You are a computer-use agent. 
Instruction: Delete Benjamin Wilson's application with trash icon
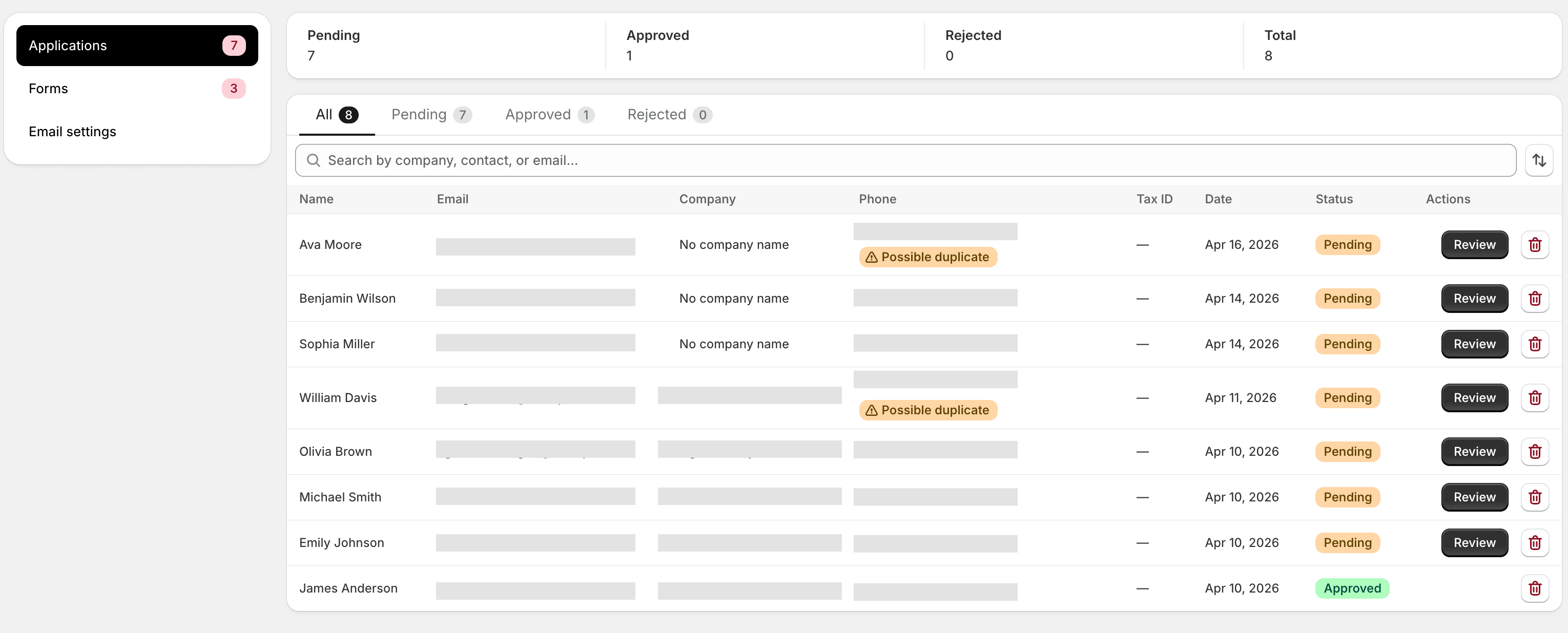point(1535,299)
